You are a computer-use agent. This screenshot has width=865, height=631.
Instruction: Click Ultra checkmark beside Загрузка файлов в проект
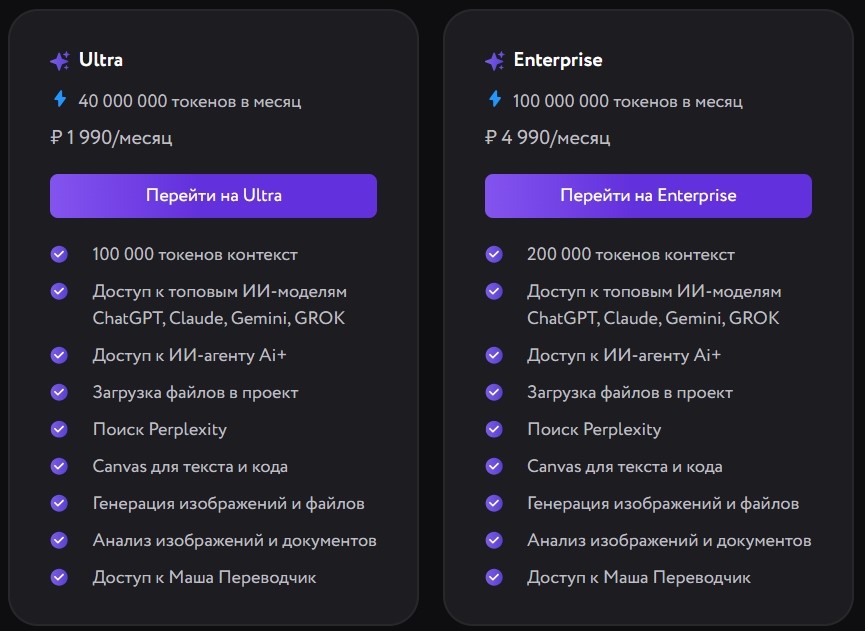pos(59,392)
